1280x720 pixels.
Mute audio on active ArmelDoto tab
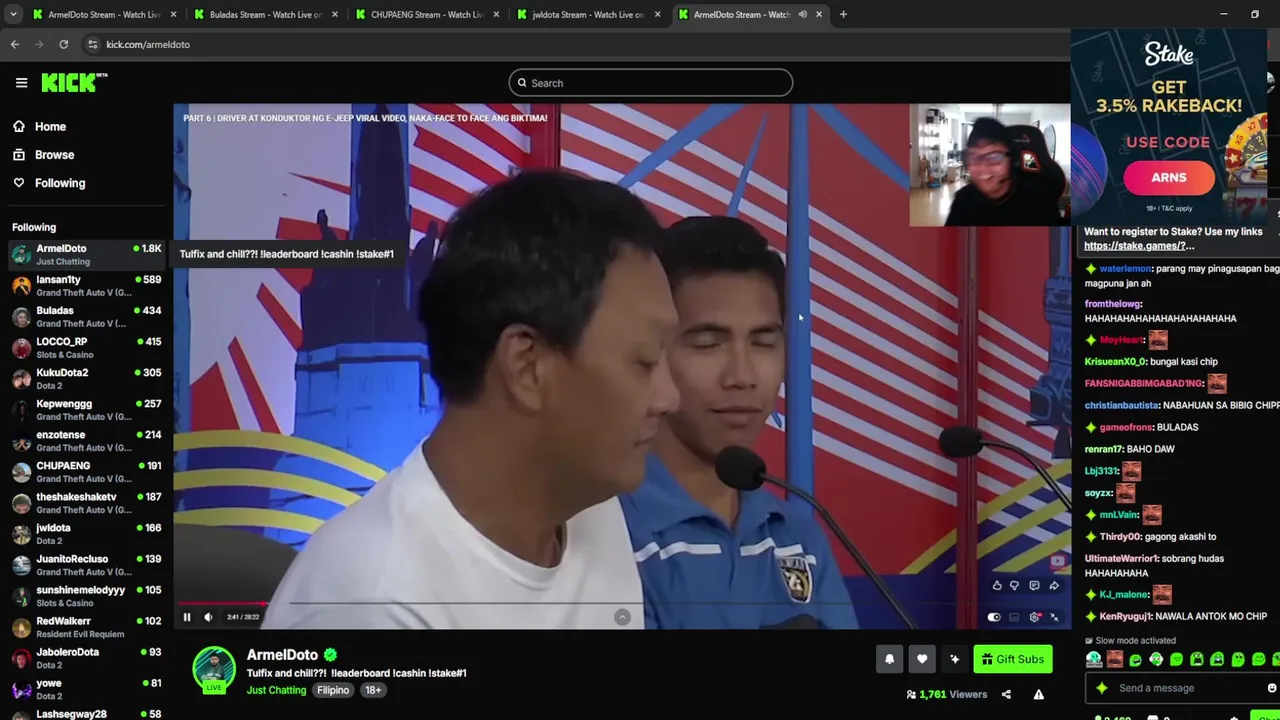pyautogui.click(x=802, y=15)
